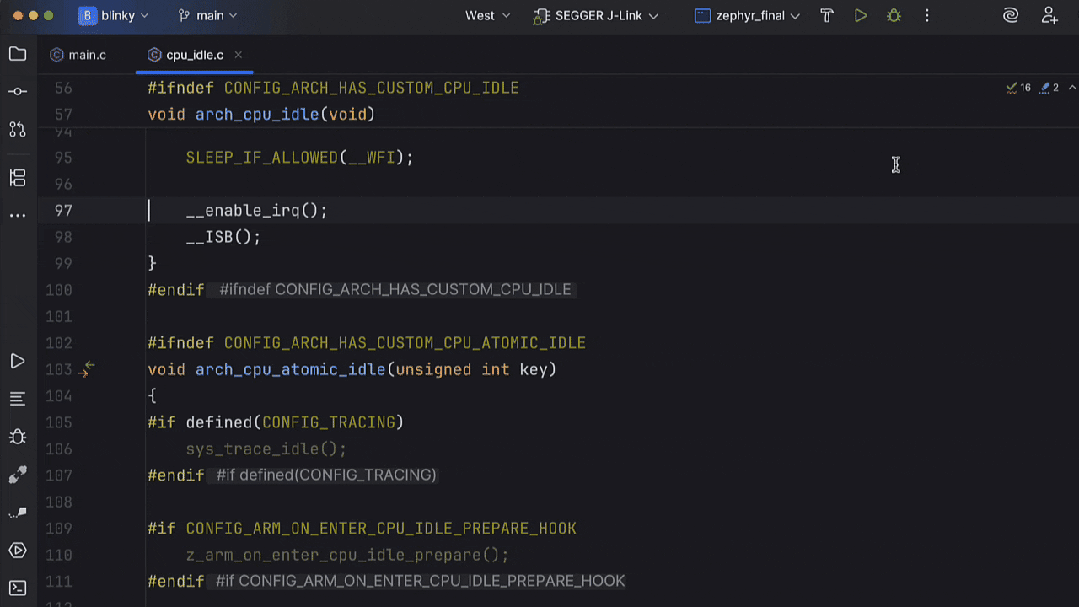Click the gutter arrows icon on line 103
This screenshot has height=607, width=1079.
(x=88, y=369)
